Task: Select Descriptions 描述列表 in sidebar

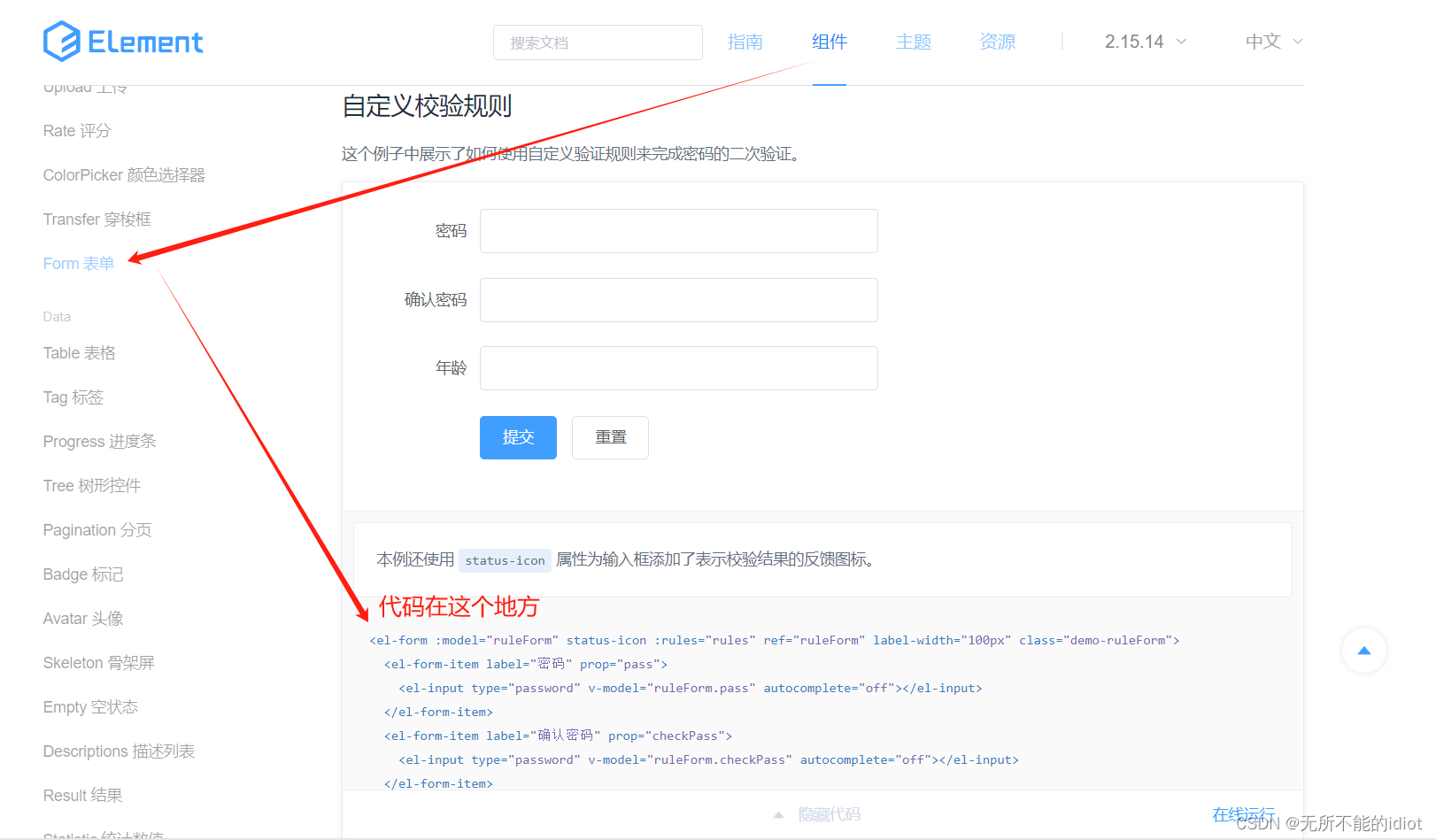Action: [x=119, y=751]
